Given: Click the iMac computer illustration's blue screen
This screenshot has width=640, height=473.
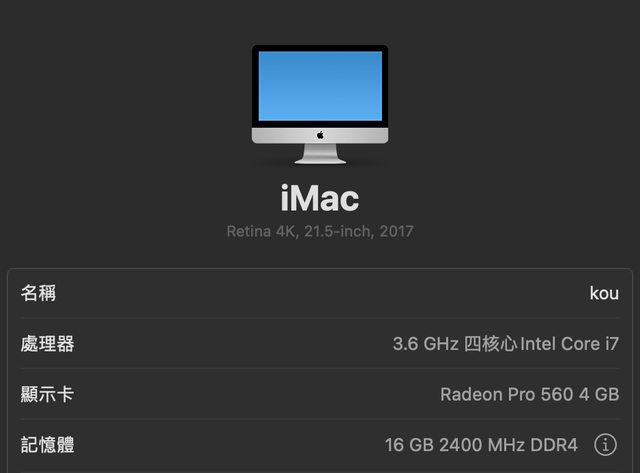Looking at the screenshot, I should [320, 86].
